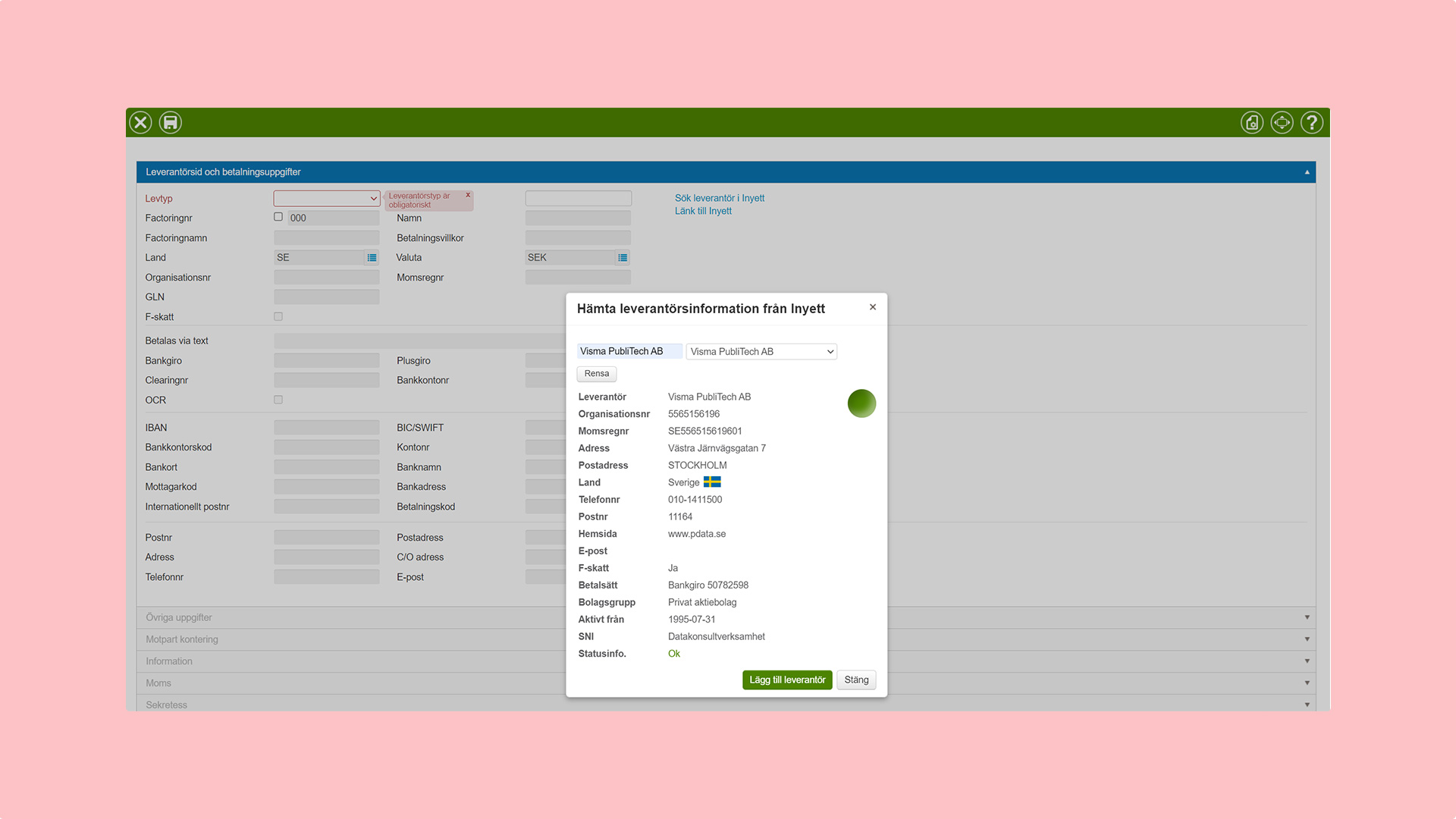Click the Rensa button

(597, 374)
